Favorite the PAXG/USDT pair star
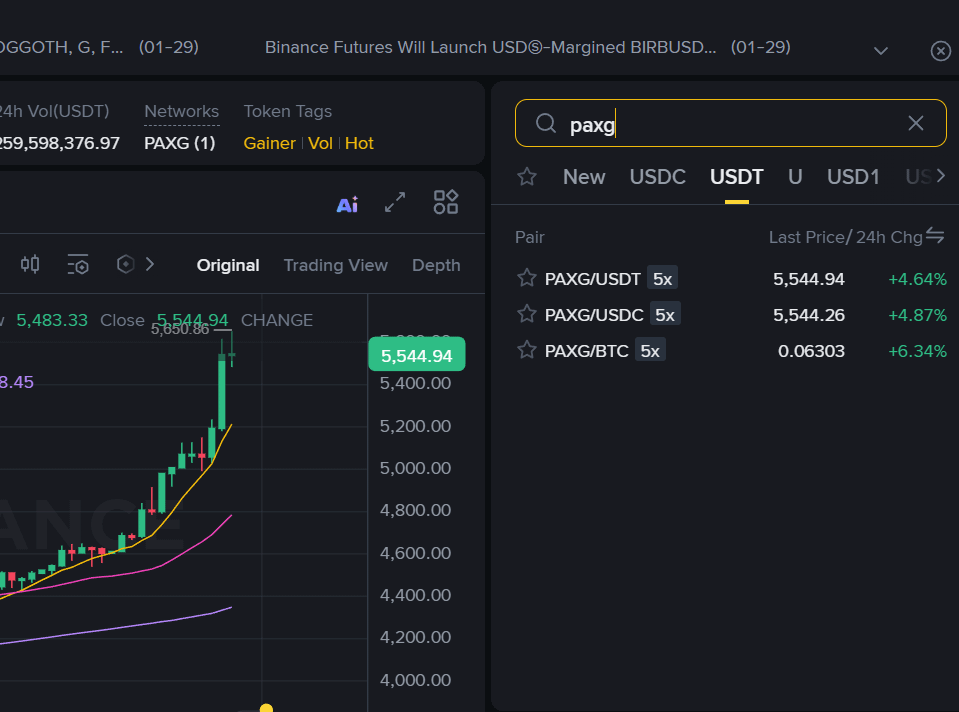The width and height of the screenshot is (959, 712). (527, 278)
